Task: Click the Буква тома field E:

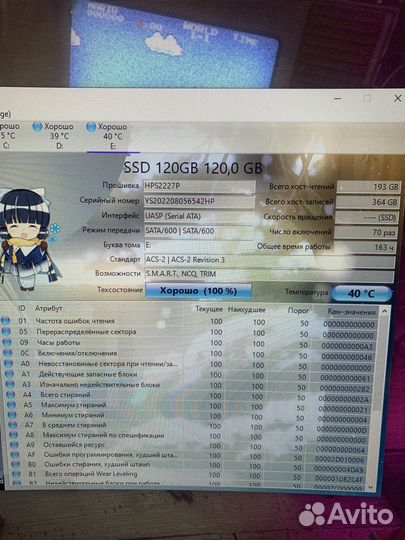Action: pyautogui.click(x=199, y=246)
